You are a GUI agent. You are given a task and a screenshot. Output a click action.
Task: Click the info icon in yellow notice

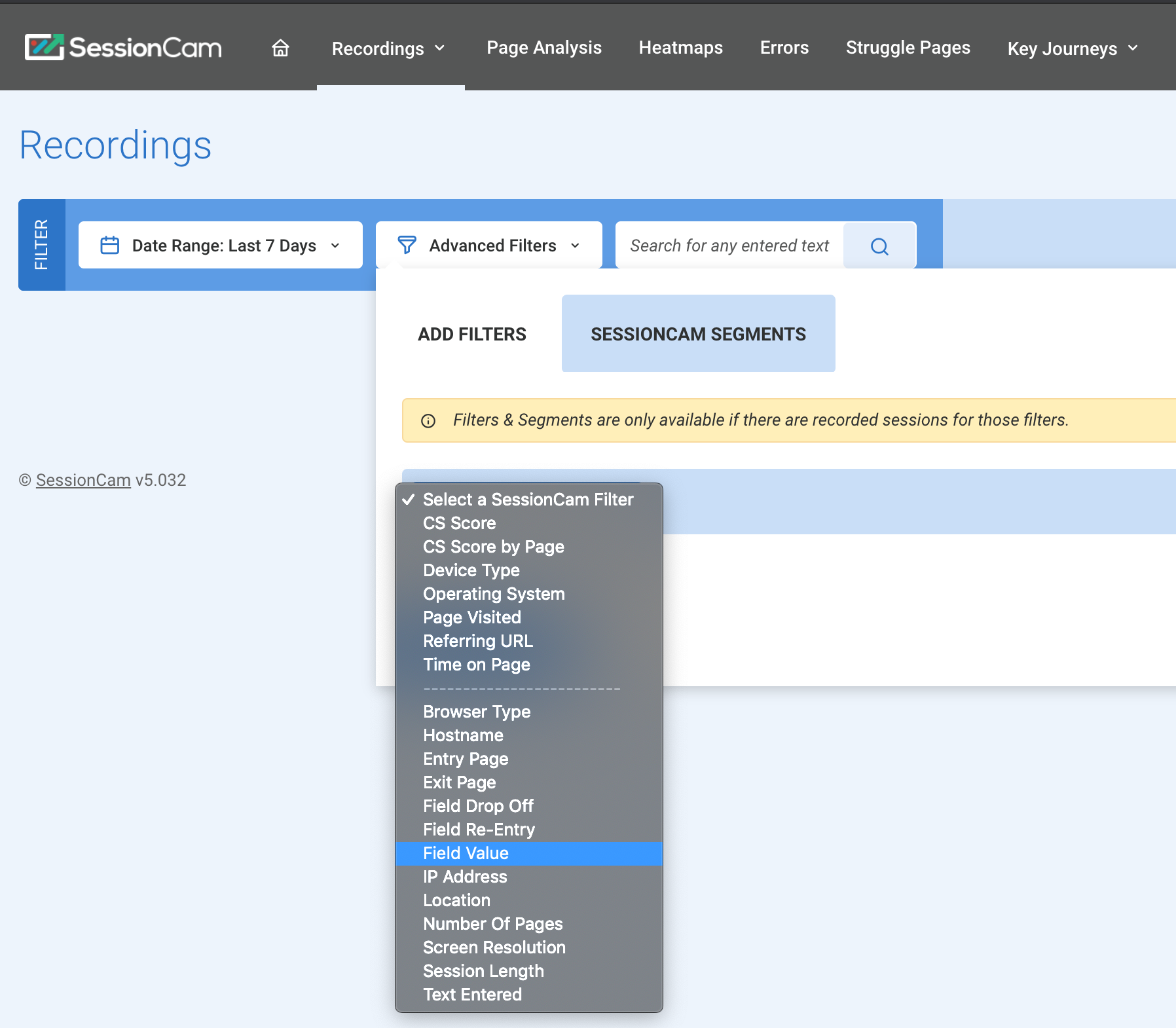click(x=428, y=421)
